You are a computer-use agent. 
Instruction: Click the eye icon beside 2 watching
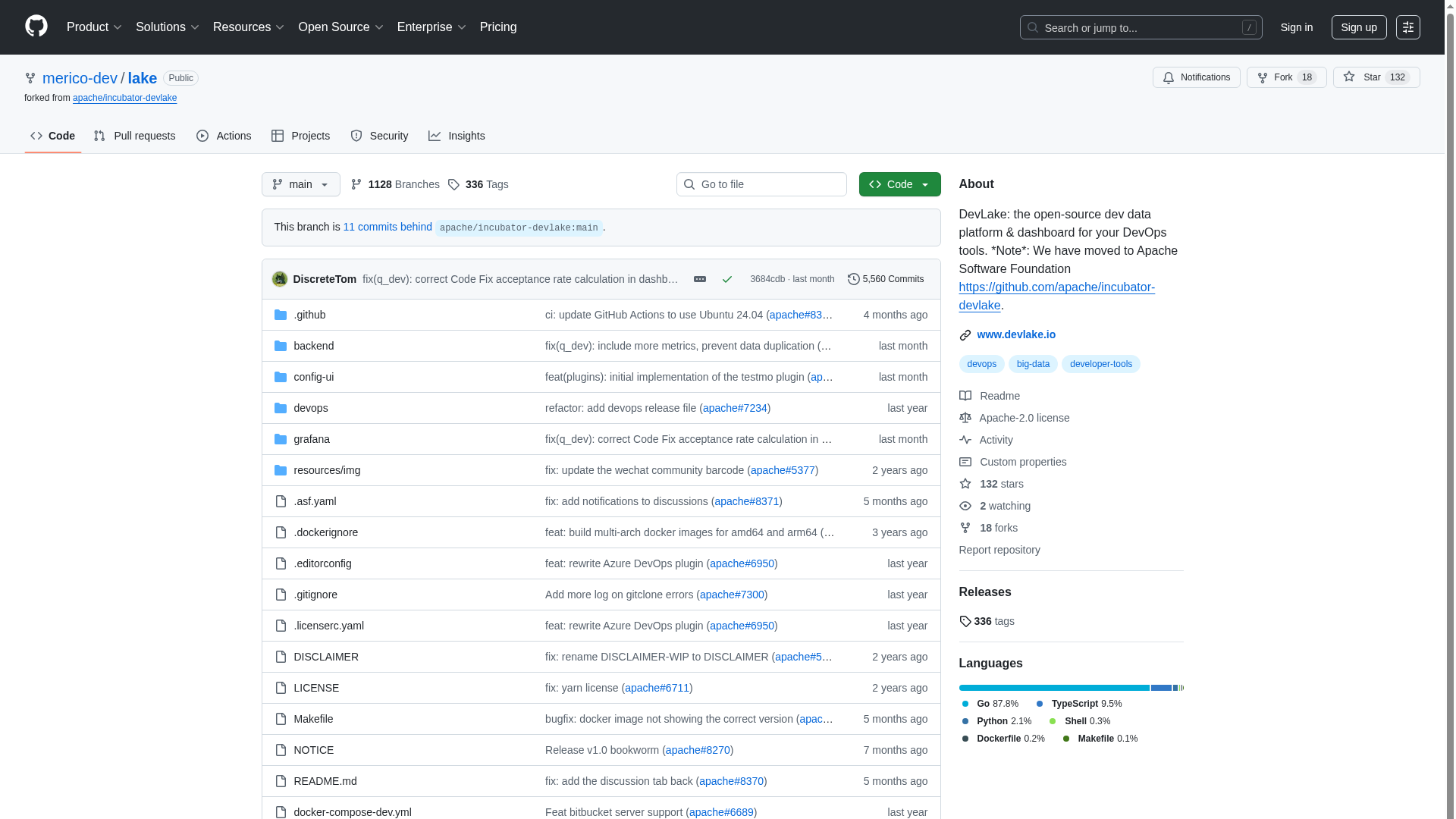click(x=965, y=506)
